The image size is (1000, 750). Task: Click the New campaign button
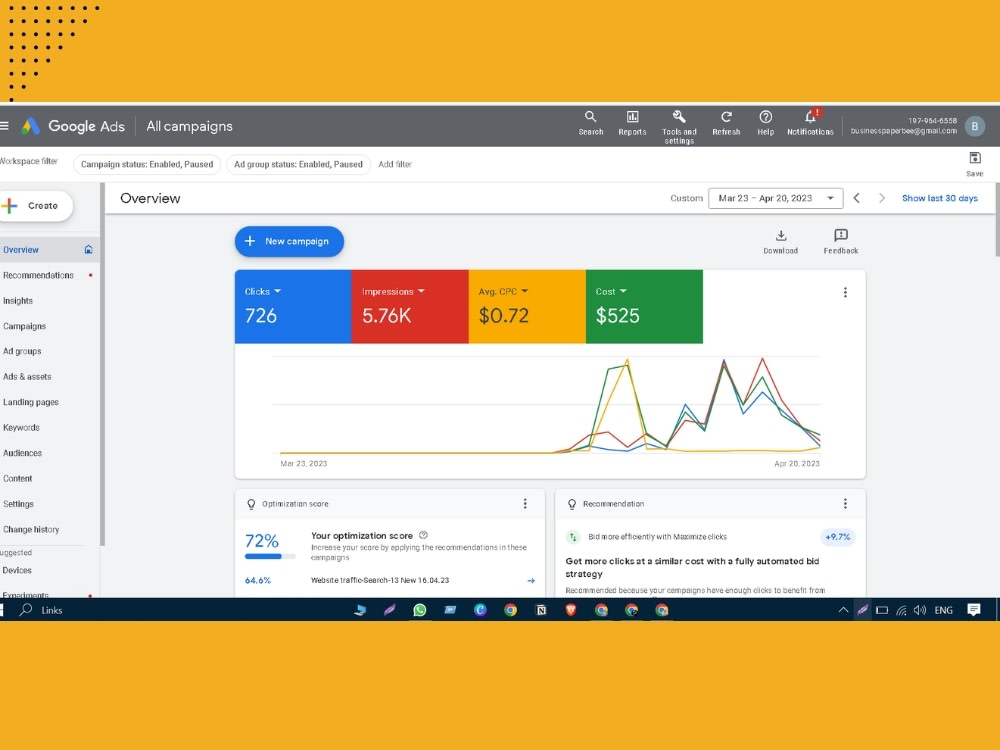[289, 241]
